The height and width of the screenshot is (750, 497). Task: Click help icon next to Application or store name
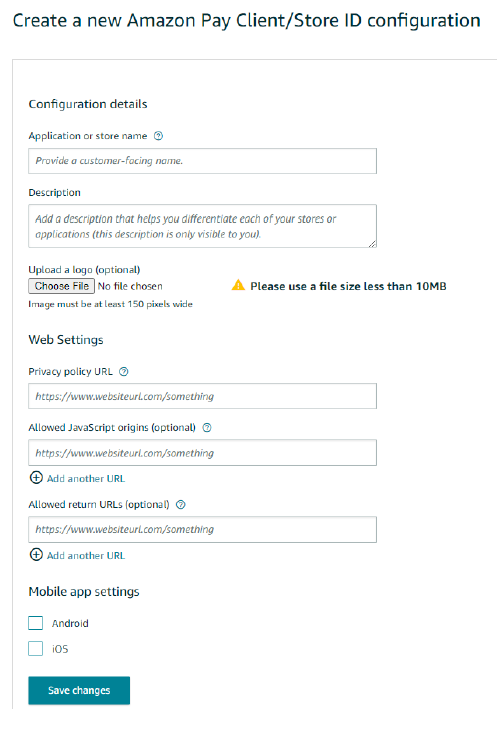tap(158, 136)
